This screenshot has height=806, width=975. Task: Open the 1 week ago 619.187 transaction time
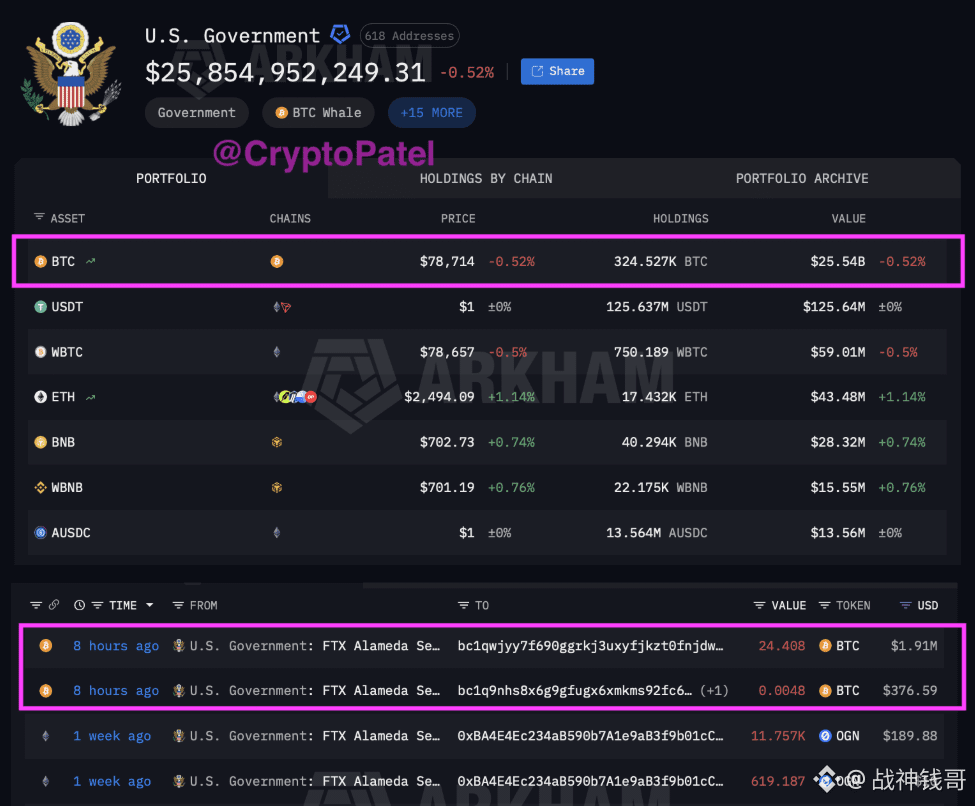pyautogui.click(x=112, y=781)
